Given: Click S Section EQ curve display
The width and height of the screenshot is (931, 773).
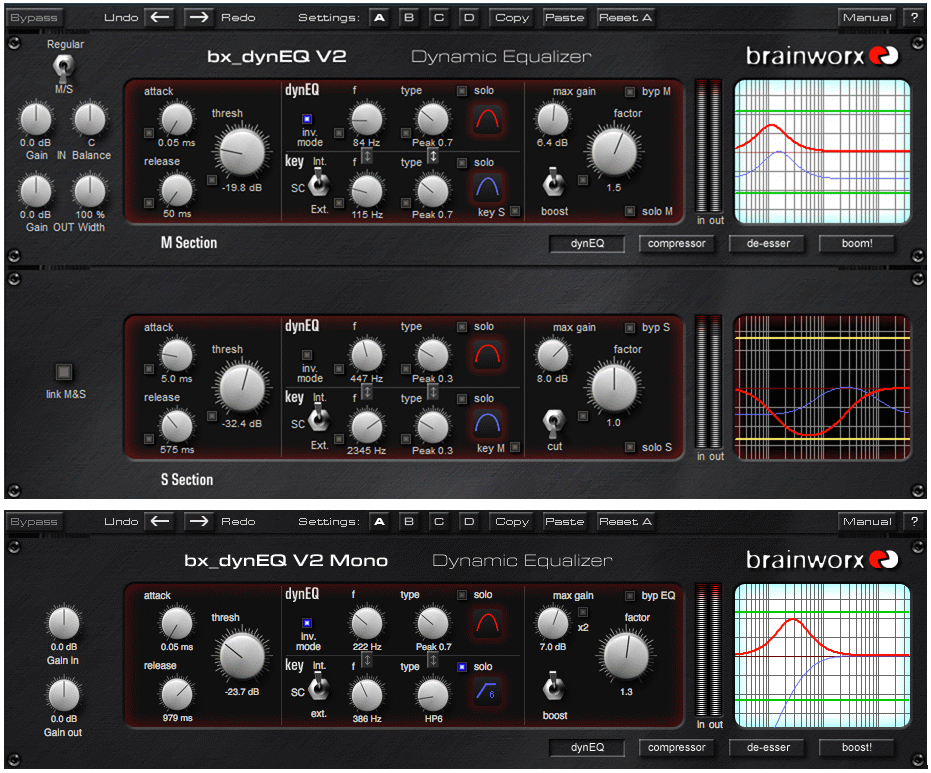Looking at the screenshot, I should (x=822, y=388).
